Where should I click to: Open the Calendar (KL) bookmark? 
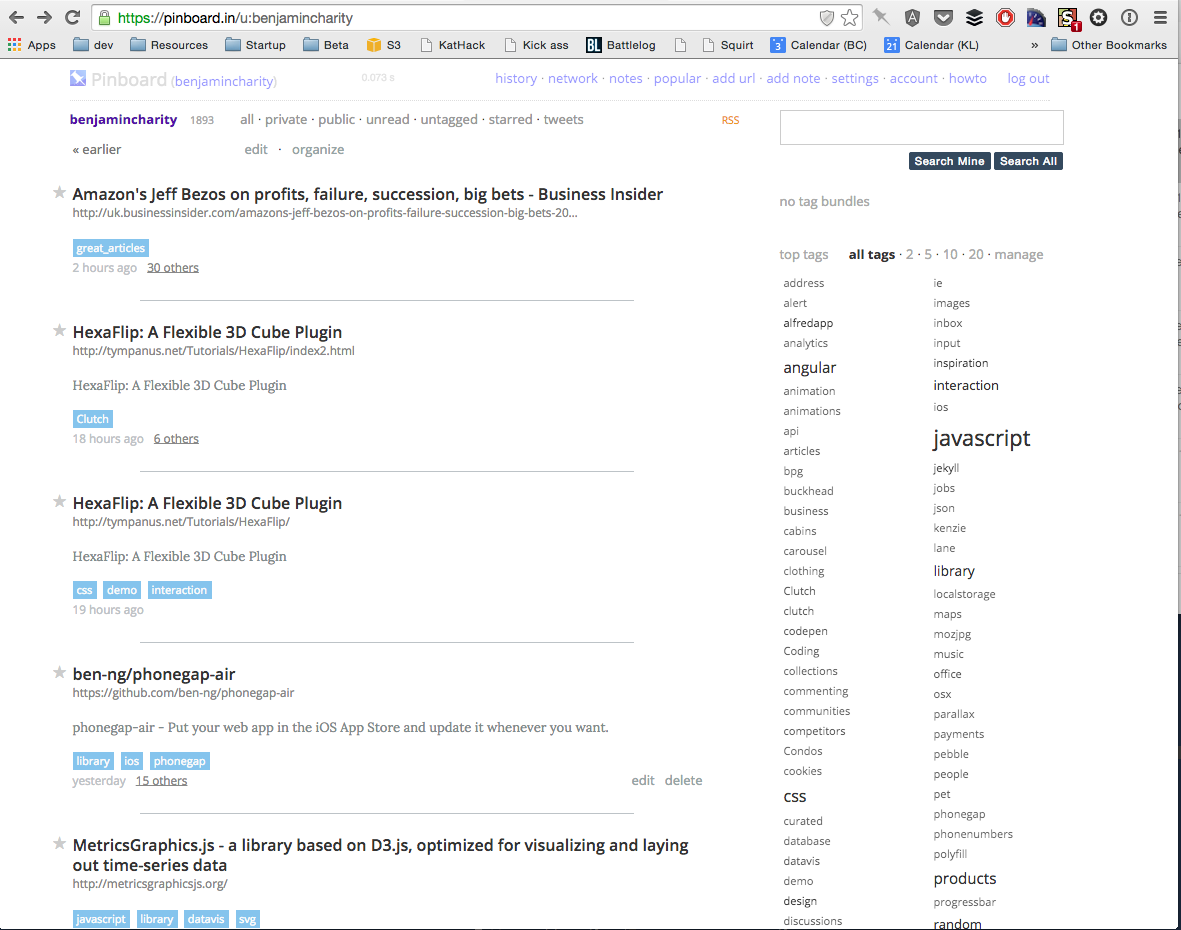pos(932,45)
